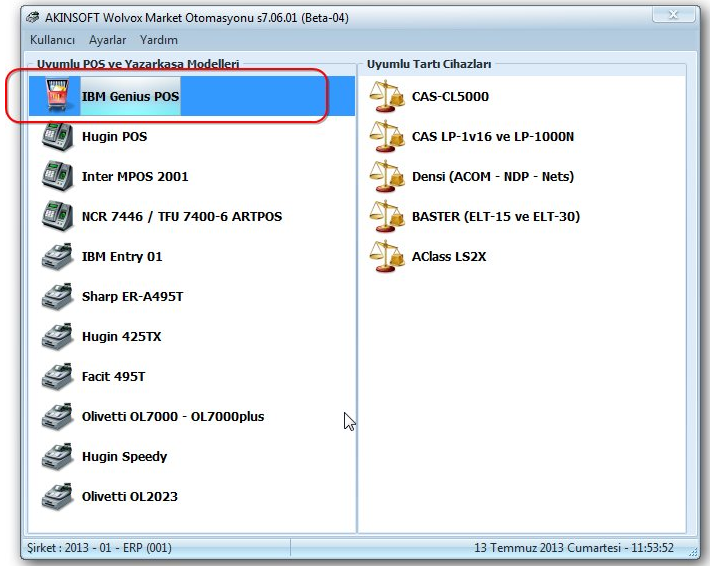Select Olivetti OL7000 - OL7000plus label
710x566 pixels.
(x=173, y=416)
